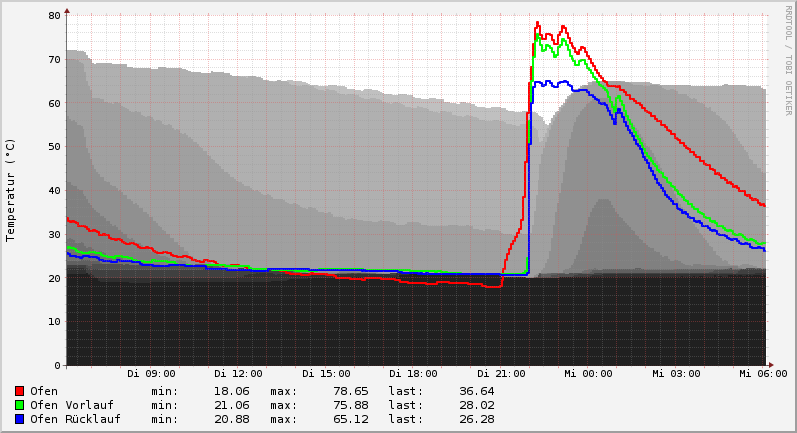The width and height of the screenshot is (797, 433).
Task: Click the 40 label on the Y-axis
Action: point(56,190)
